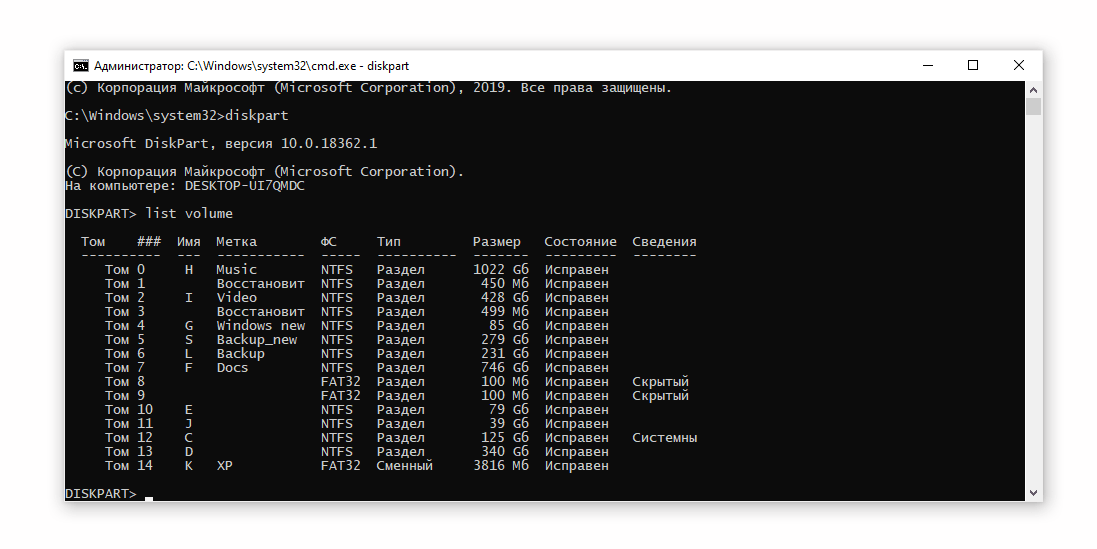Viewport: 1097px width, 549px height.
Task: Click the 'Метка' column header
Action: click(236, 241)
